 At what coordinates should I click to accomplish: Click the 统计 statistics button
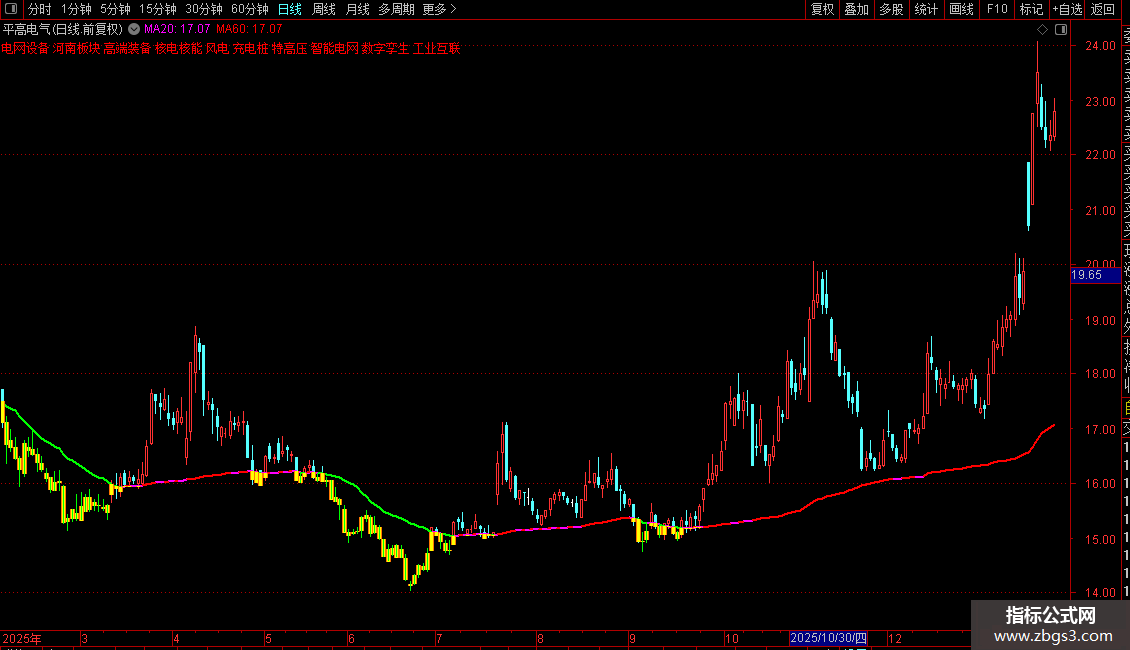pos(926,9)
